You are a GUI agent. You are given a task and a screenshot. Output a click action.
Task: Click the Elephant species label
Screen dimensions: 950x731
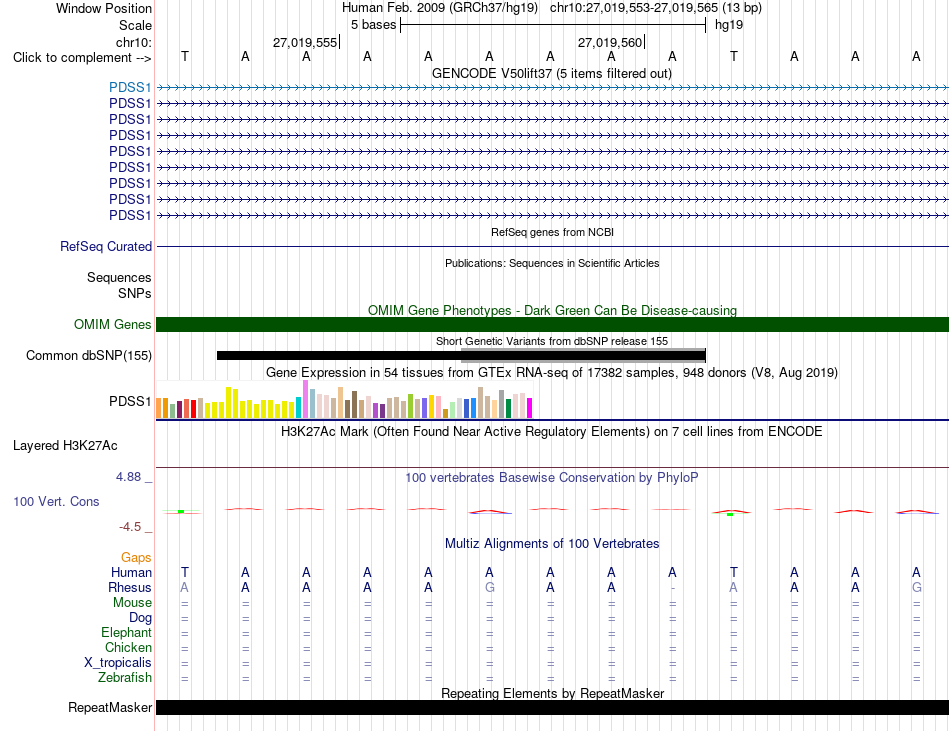[x=126, y=632]
